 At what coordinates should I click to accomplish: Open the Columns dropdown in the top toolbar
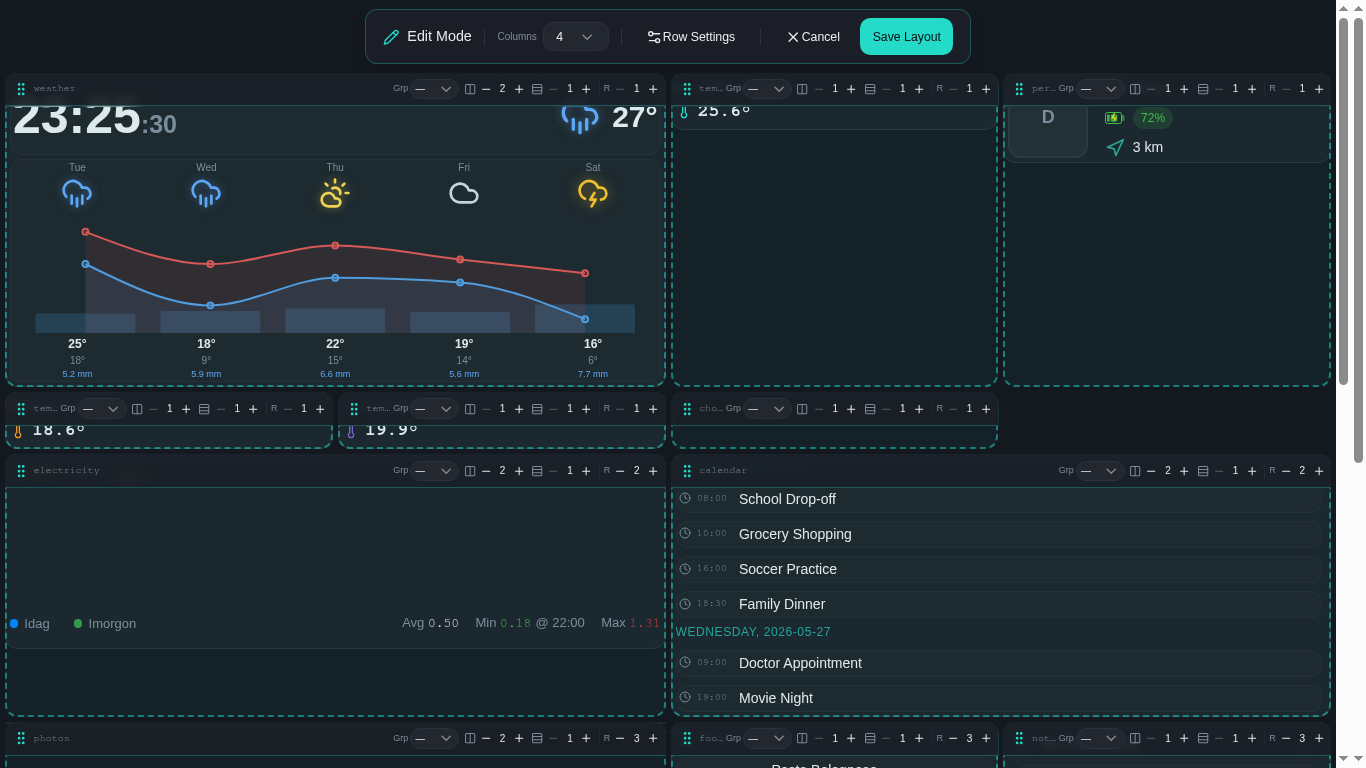[575, 37]
